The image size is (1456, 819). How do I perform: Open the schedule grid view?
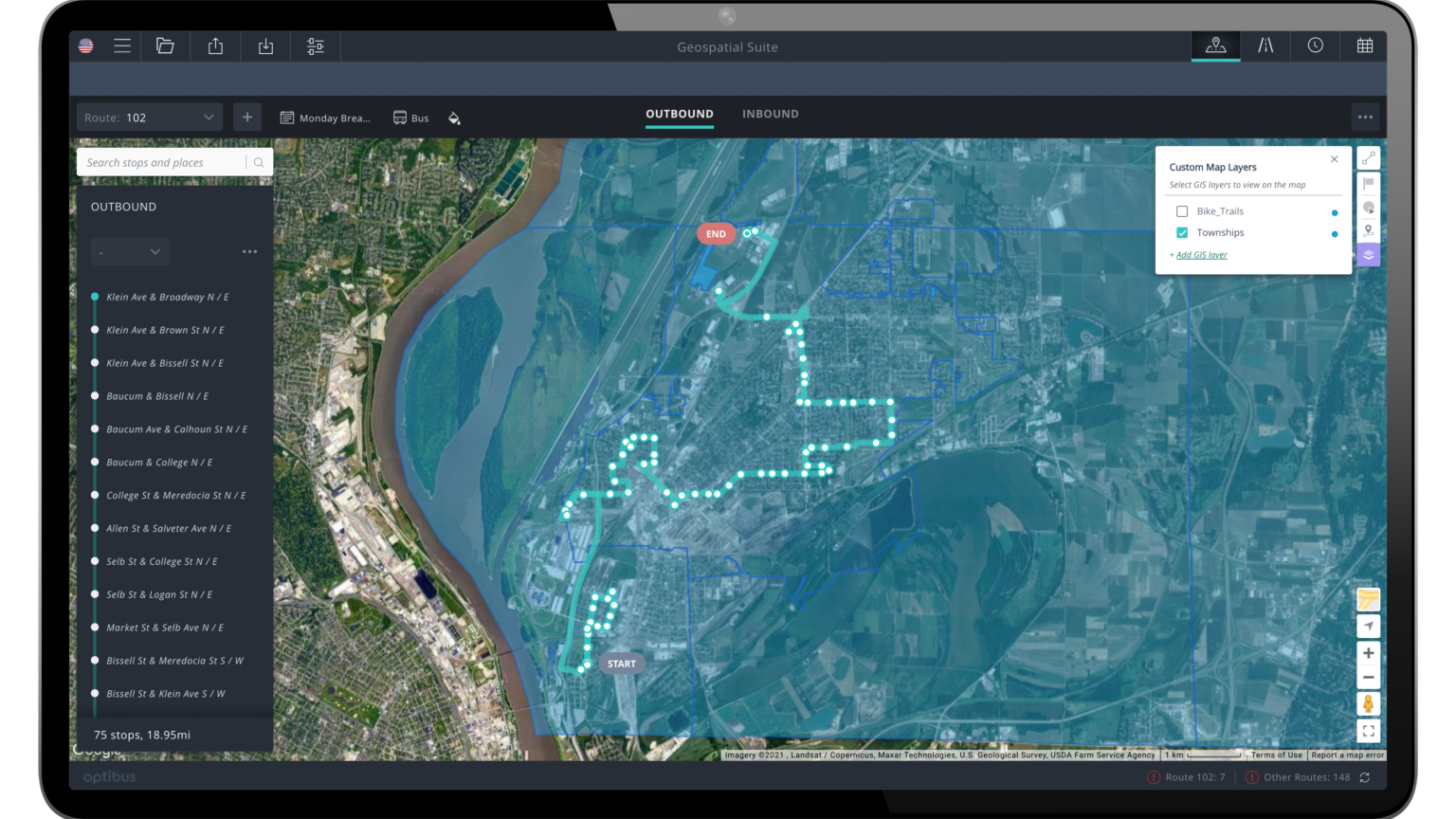pos(1364,45)
